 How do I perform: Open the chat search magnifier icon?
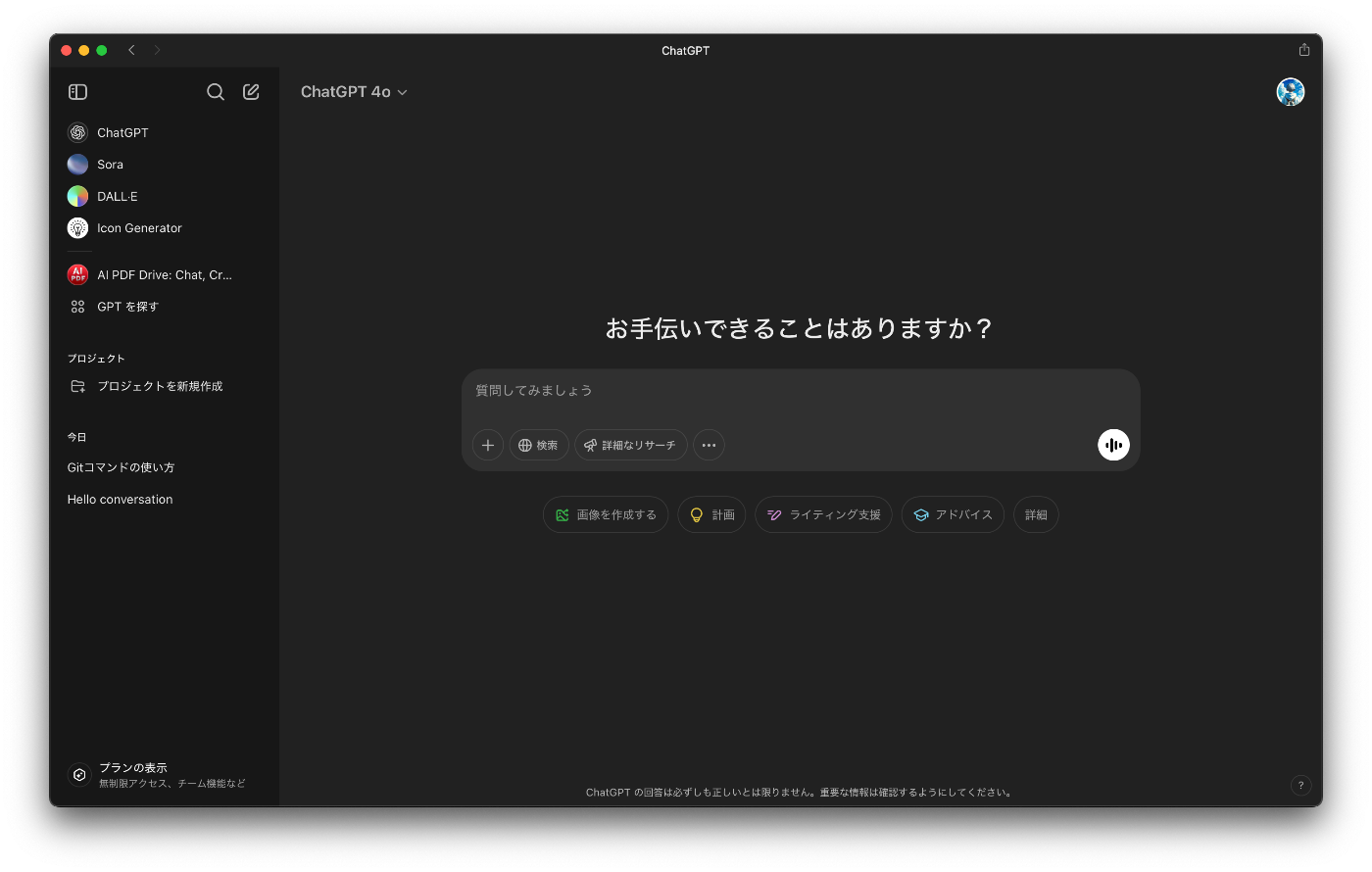[x=216, y=92]
